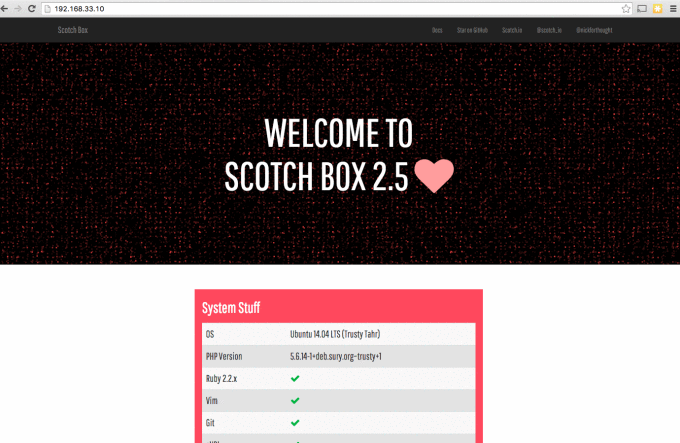The image size is (680, 443).
Task: Click the green checkmark in Vim row
Action: (295, 401)
